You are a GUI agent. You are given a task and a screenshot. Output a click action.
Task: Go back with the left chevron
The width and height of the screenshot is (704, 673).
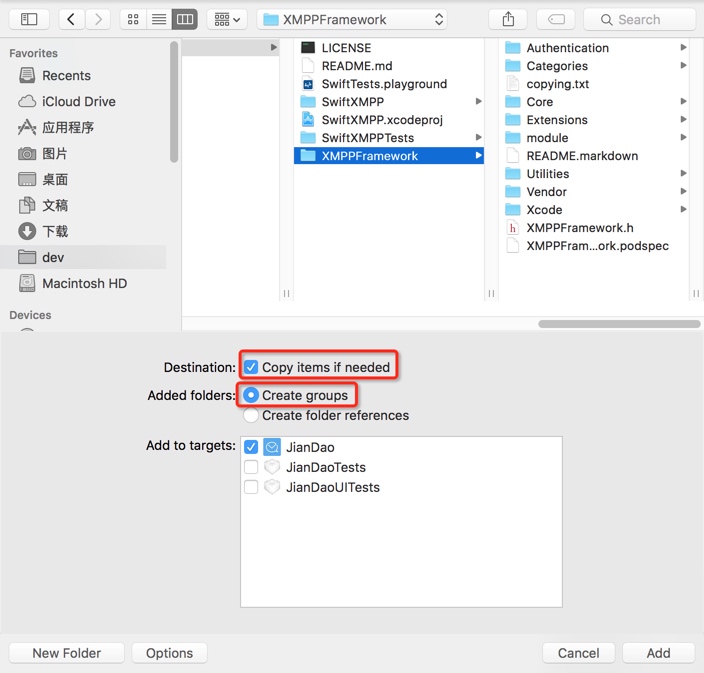pyautogui.click(x=71, y=19)
